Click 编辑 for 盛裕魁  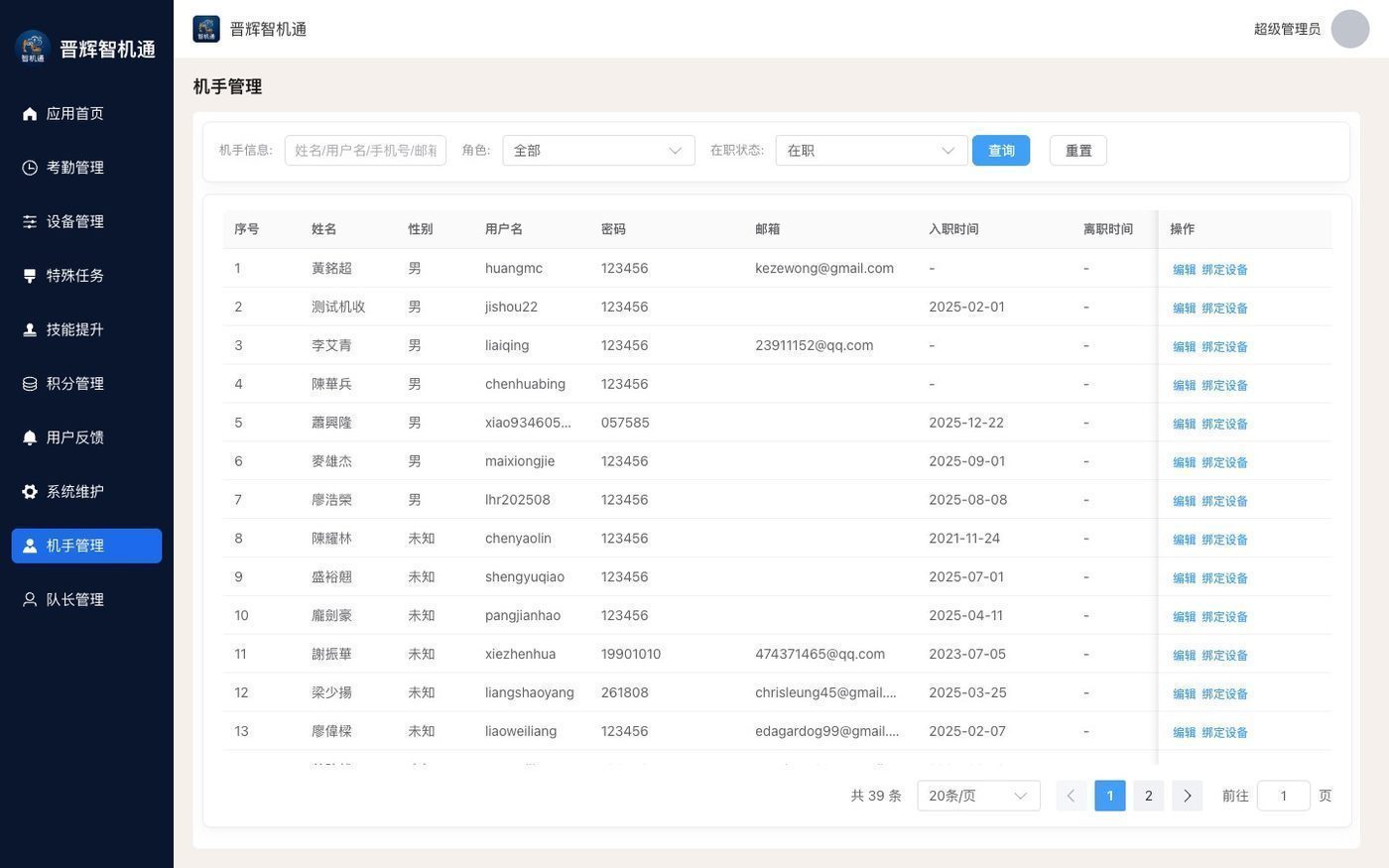point(1185,578)
